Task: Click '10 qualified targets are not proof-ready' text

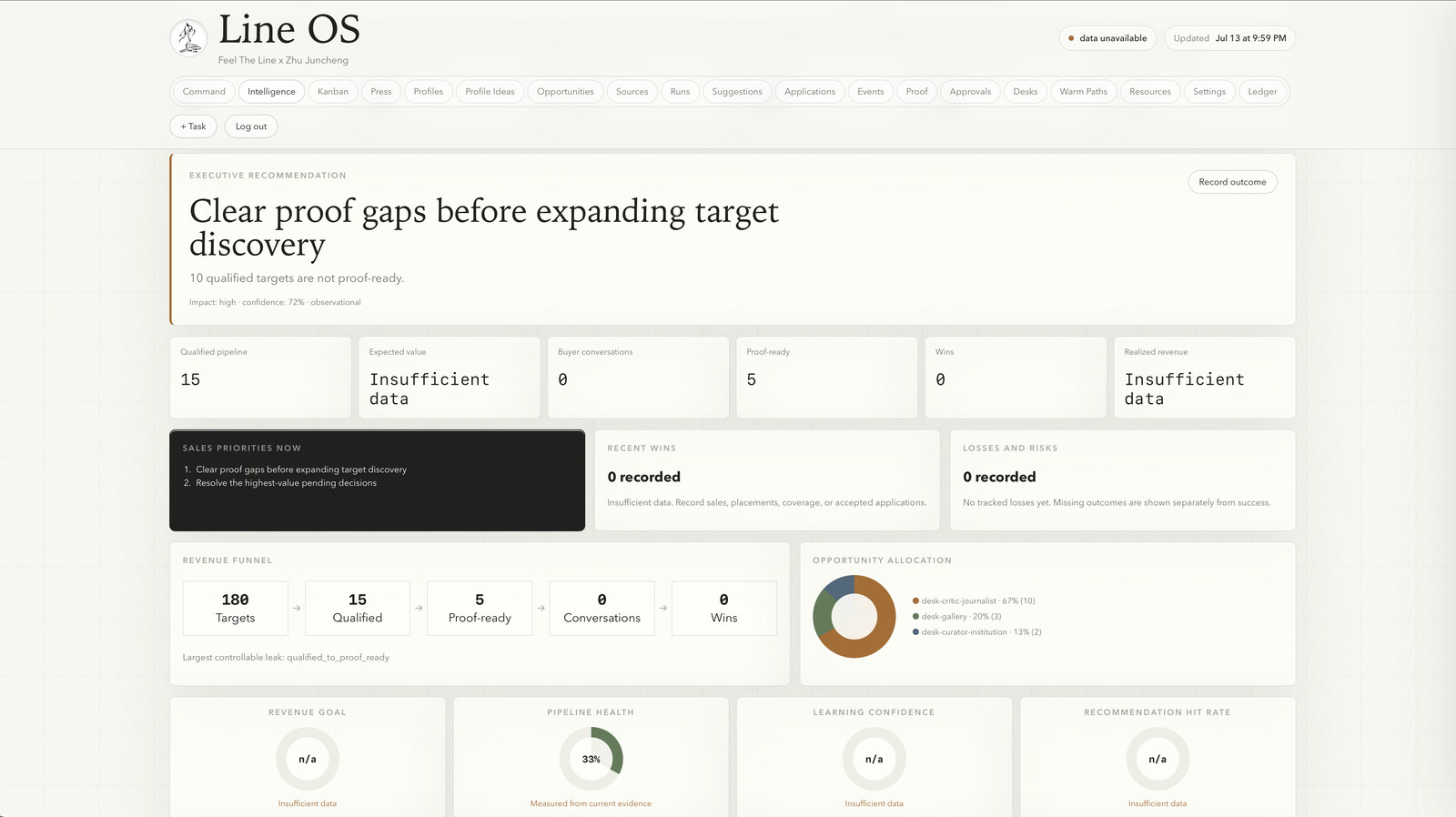Action: [297, 278]
